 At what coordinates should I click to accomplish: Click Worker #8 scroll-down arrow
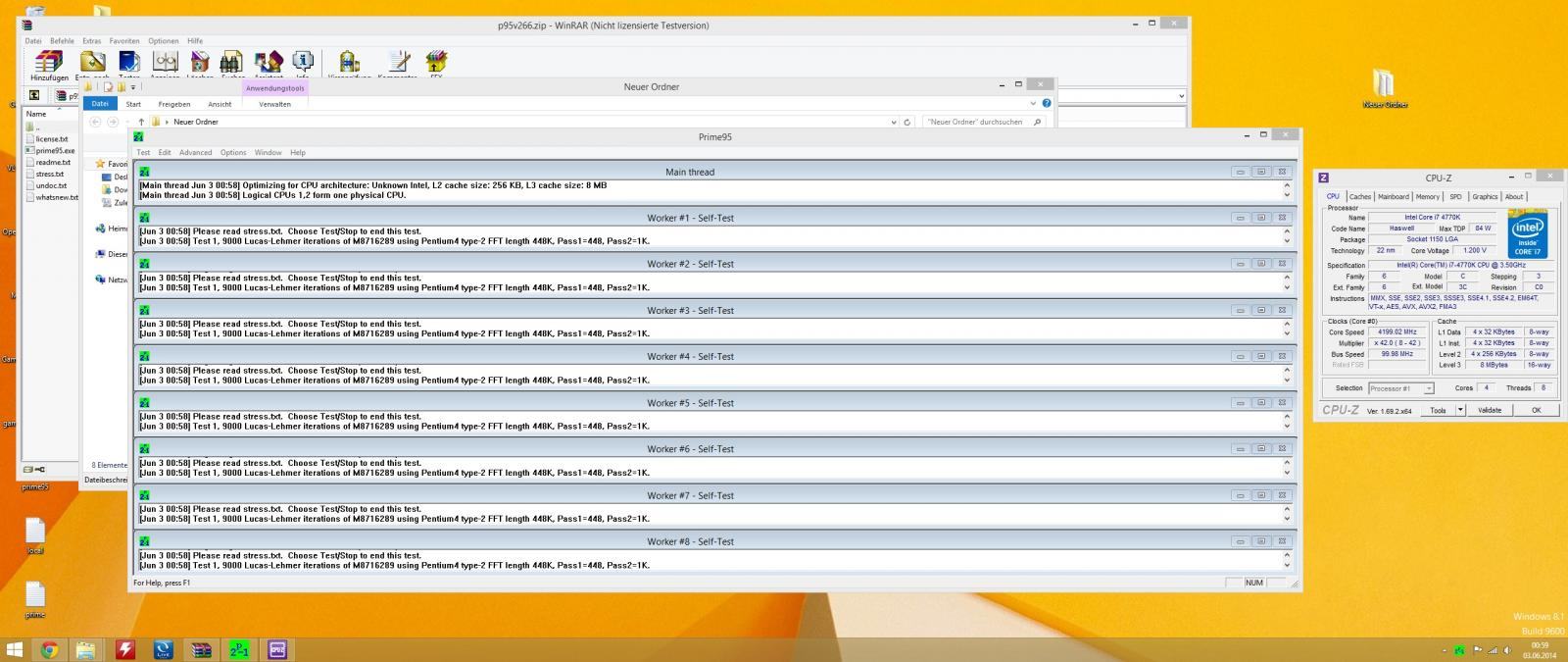click(x=1287, y=565)
